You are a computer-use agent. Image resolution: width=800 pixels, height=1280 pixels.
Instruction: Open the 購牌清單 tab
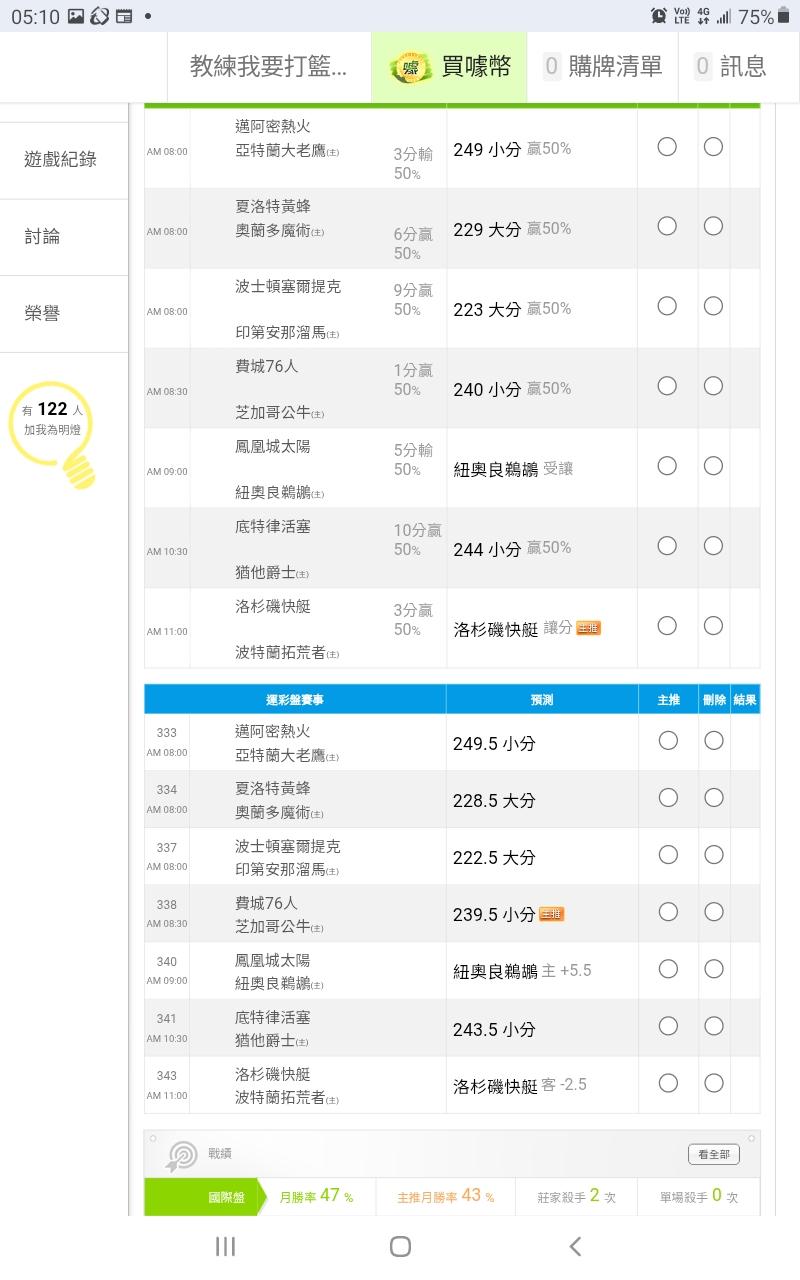click(x=603, y=67)
